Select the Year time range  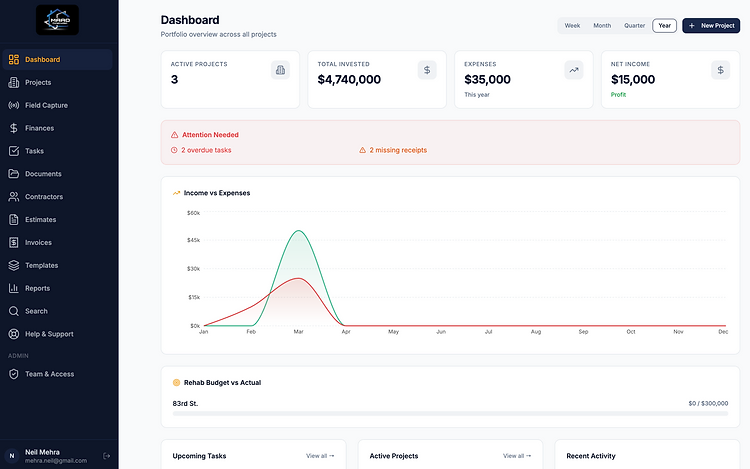click(664, 26)
